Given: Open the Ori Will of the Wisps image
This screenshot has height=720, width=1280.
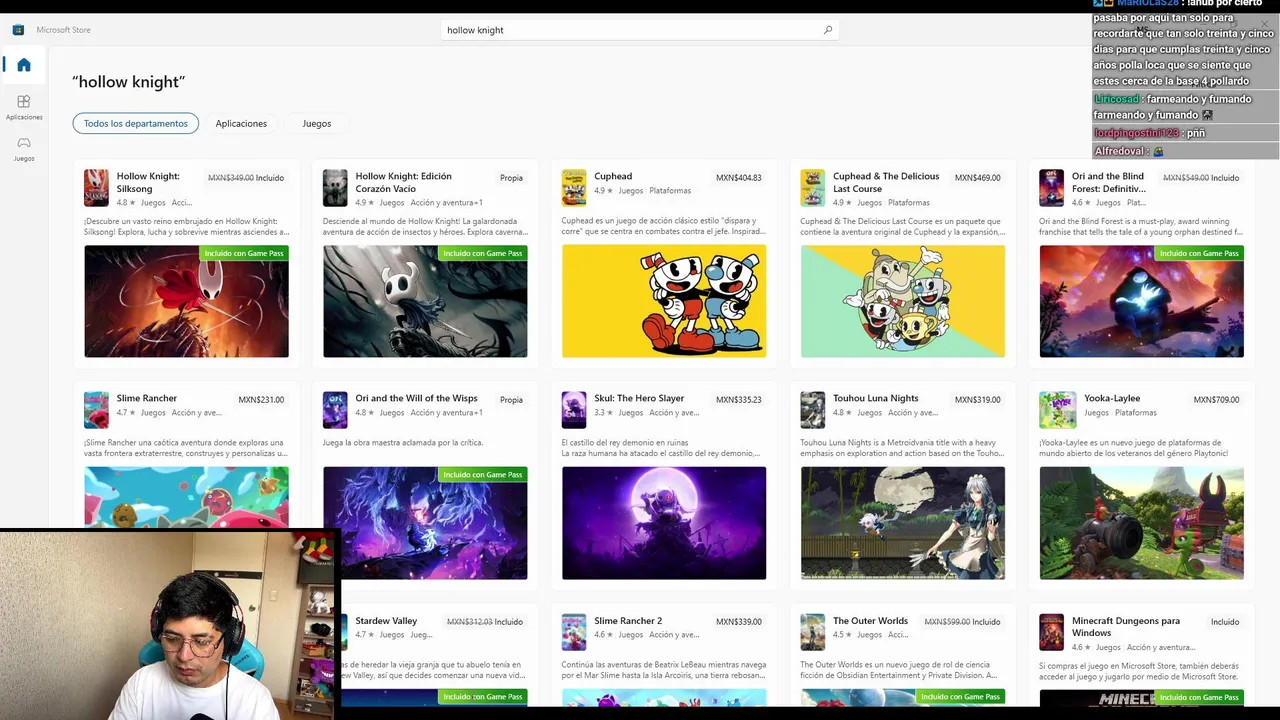Looking at the screenshot, I should (425, 523).
